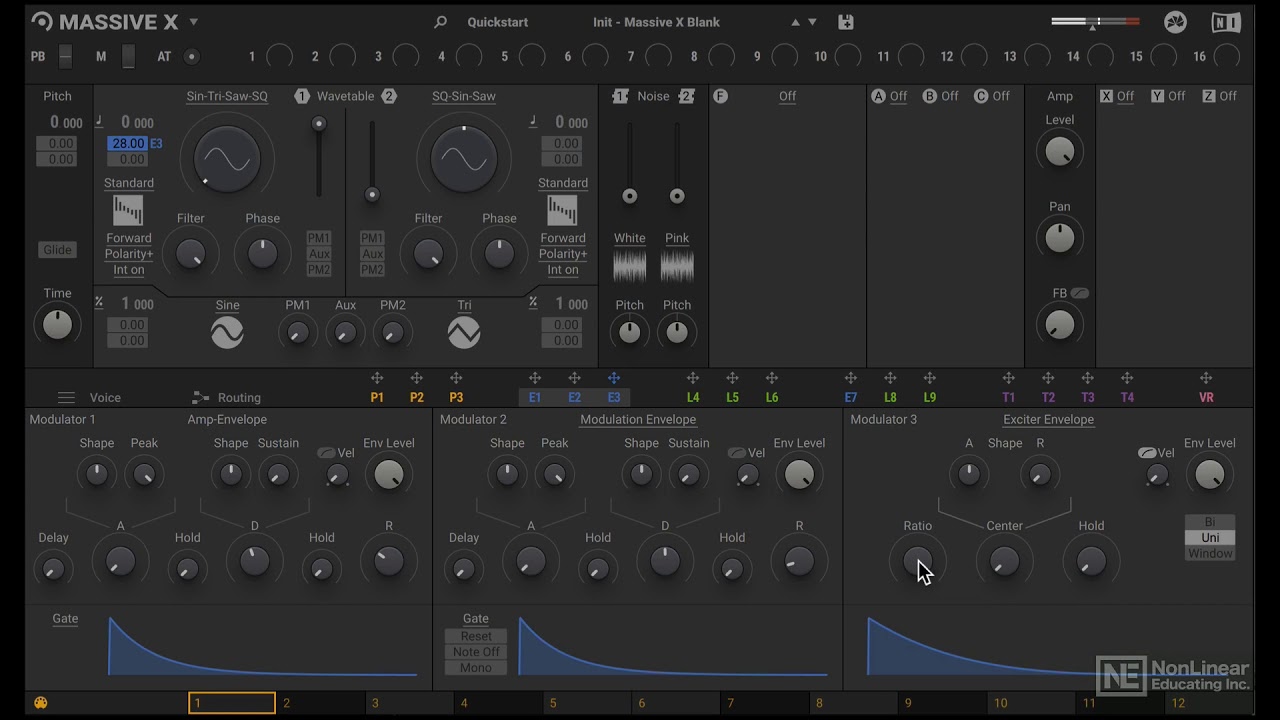Open the Filter F Off type menu
The width and height of the screenshot is (1280, 720).
(x=788, y=96)
